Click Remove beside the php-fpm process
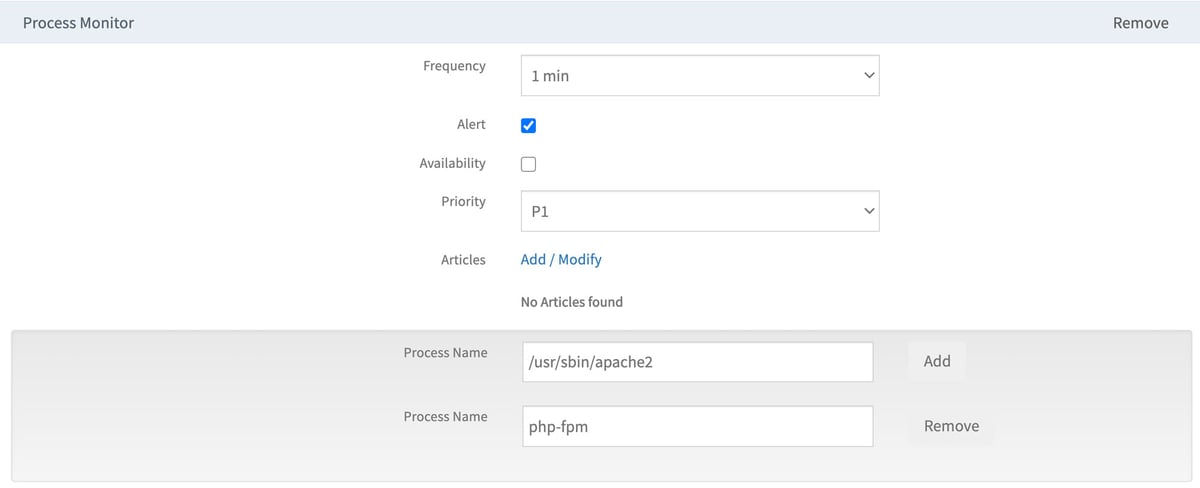Viewport: 1200px width, 488px height. pyautogui.click(x=951, y=426)
